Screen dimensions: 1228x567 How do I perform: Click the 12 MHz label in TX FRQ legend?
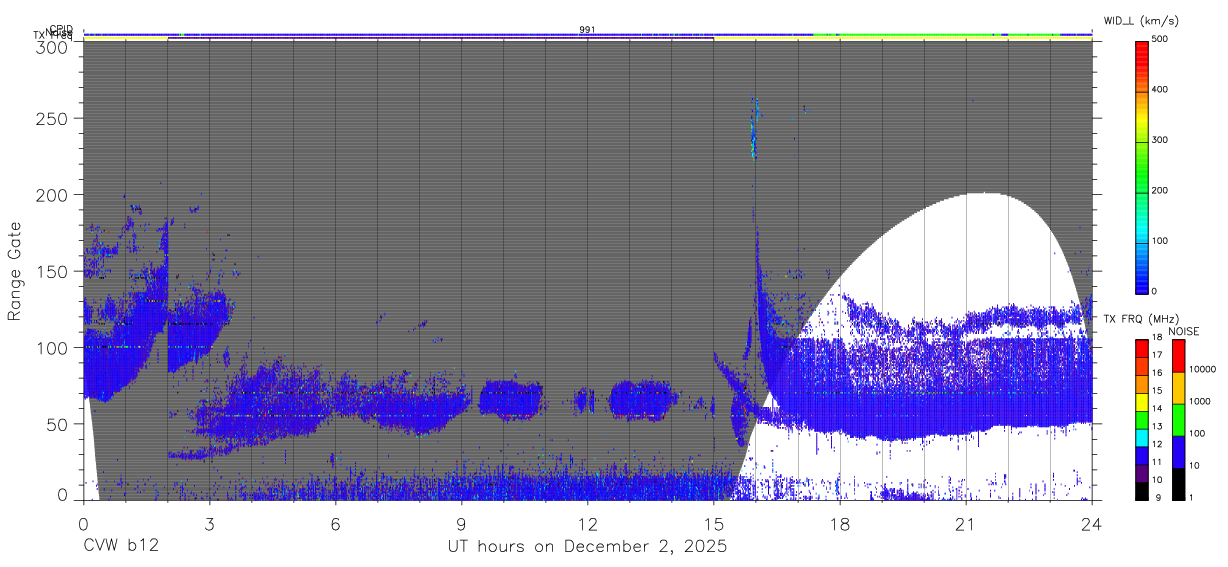tap(1159, 444)
